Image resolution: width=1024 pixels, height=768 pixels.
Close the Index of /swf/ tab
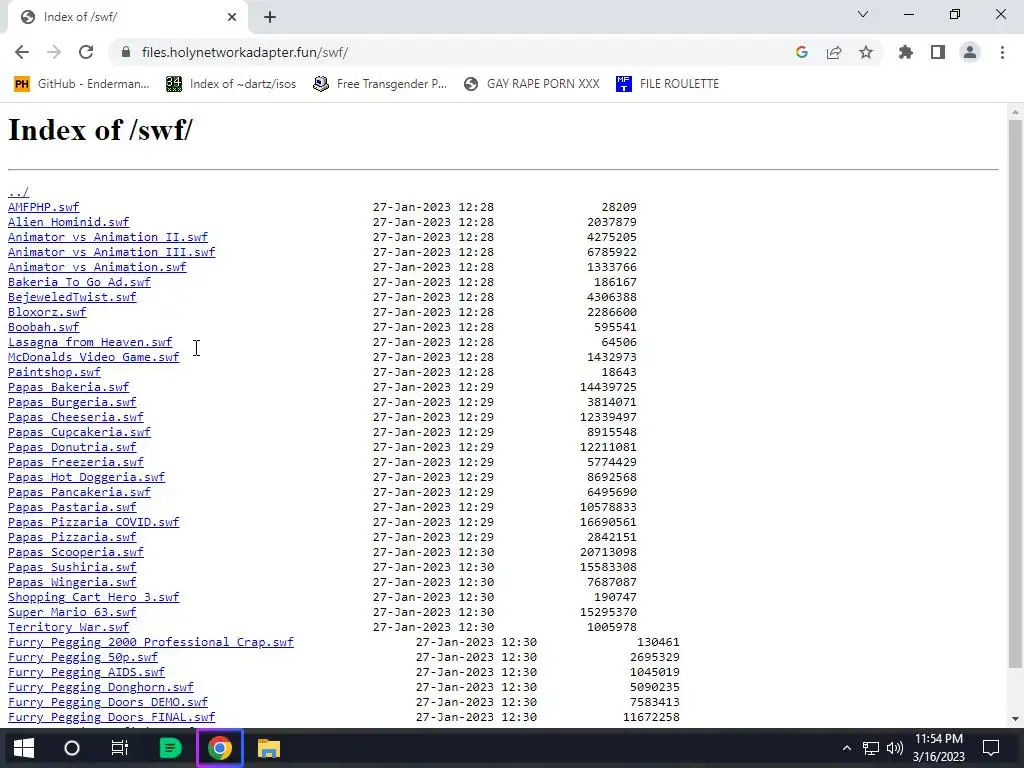coord(232,17)
